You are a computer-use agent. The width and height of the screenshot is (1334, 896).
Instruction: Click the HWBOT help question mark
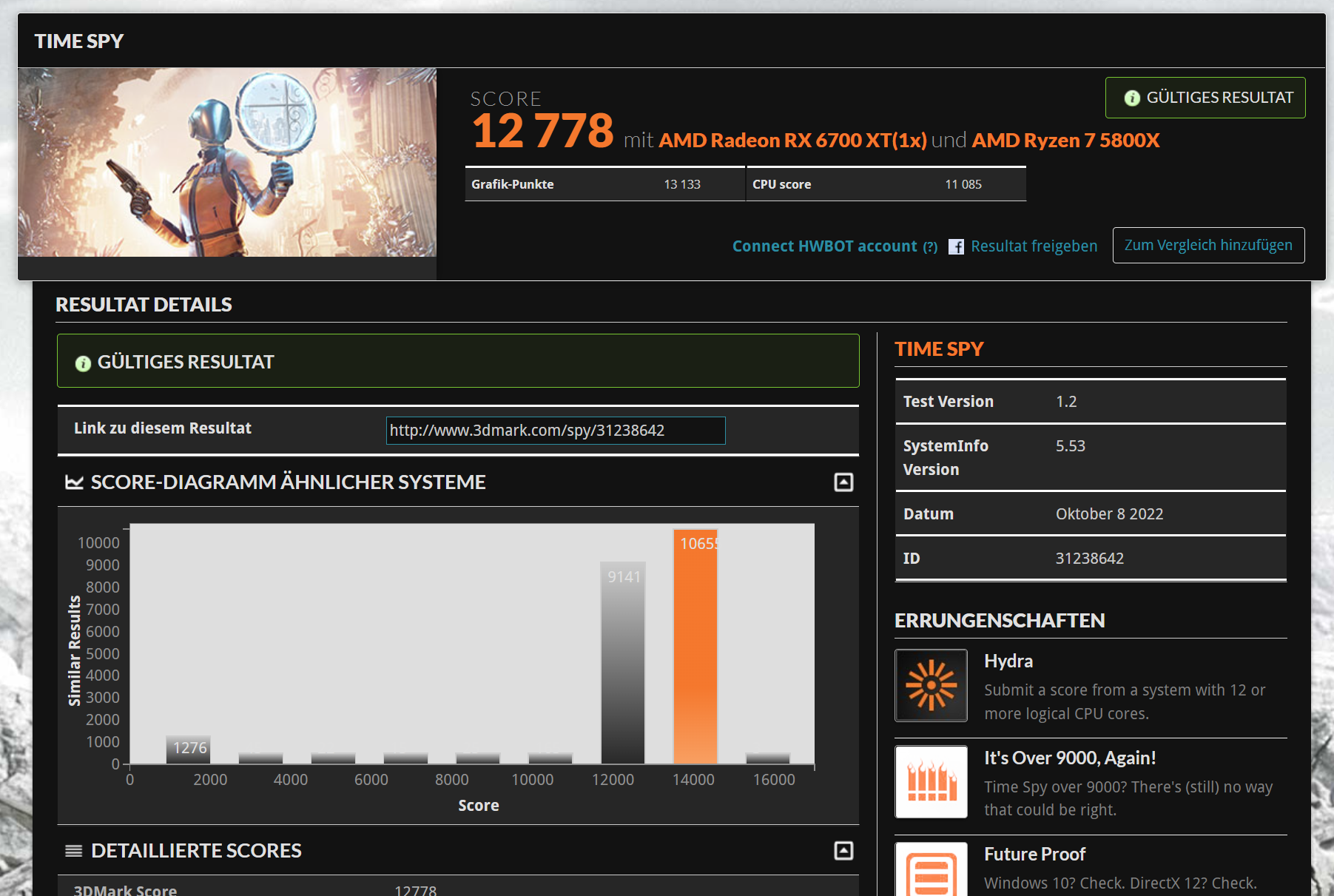point(930,247)
